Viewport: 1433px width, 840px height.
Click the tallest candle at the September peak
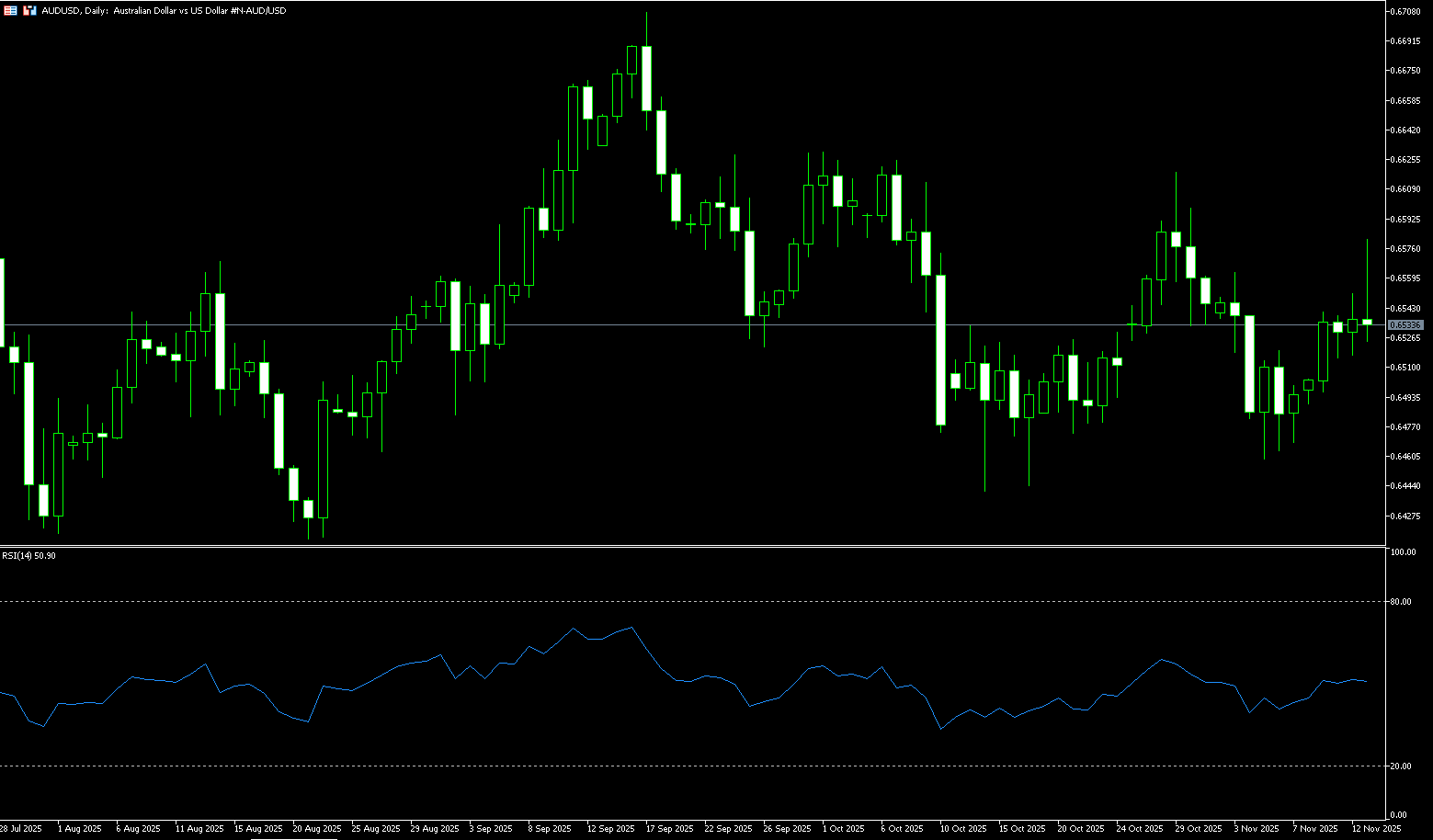click(x=646, y=78)
